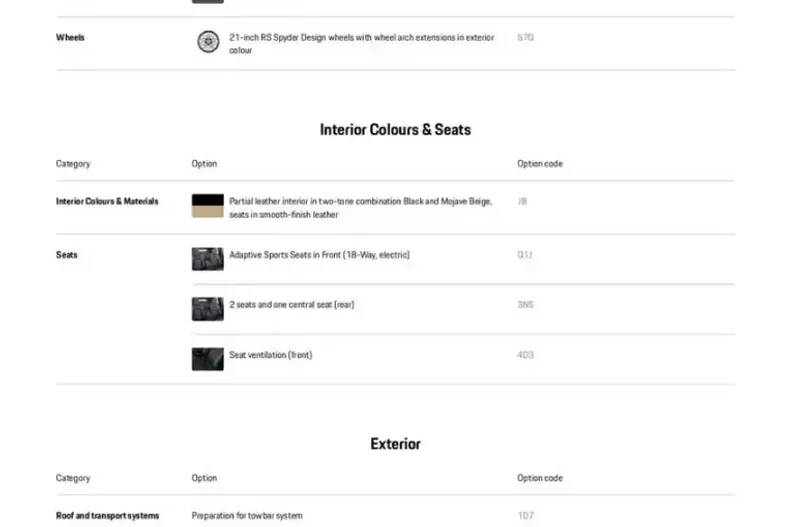Click the Interior Colours & Materials row label
Viewport: 790px width, 527px height.
tap(107, 201)
